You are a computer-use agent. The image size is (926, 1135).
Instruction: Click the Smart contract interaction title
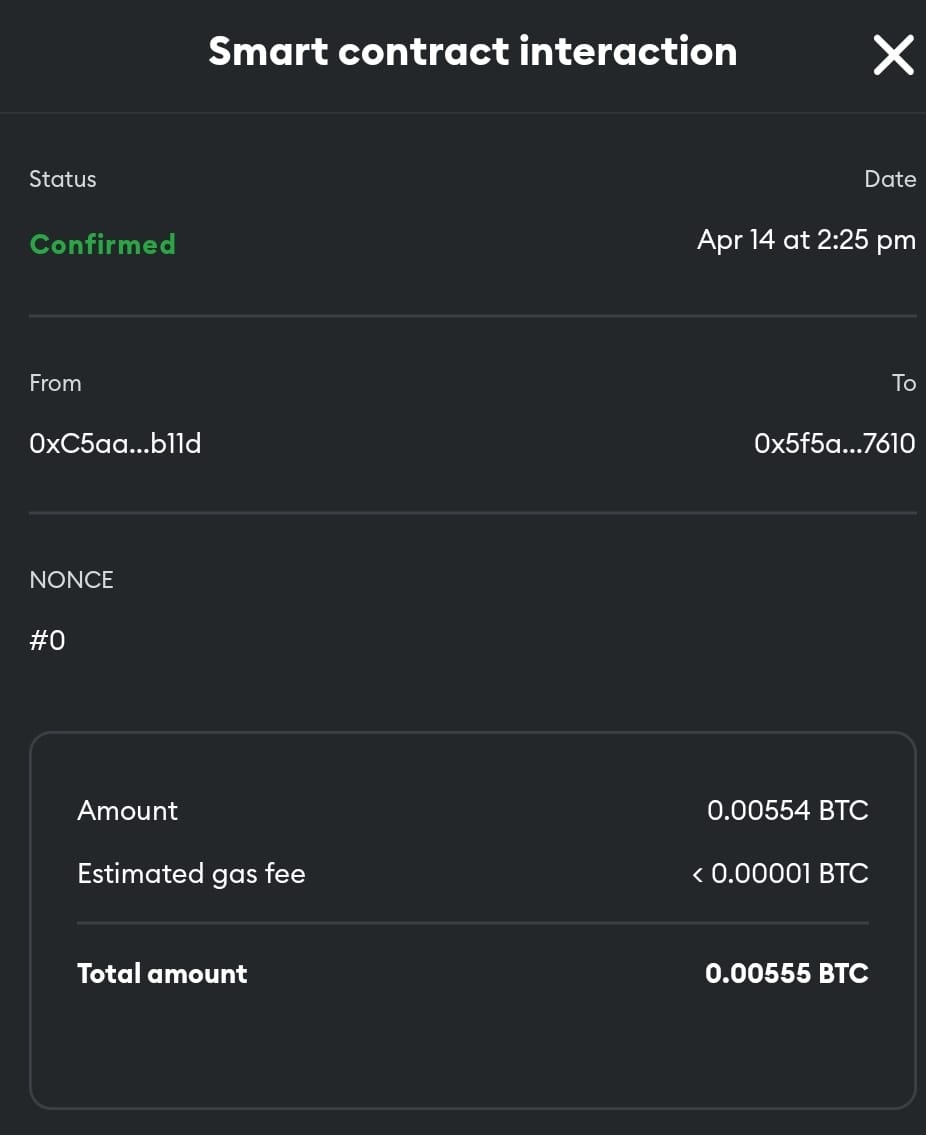[x=473, y=51]
